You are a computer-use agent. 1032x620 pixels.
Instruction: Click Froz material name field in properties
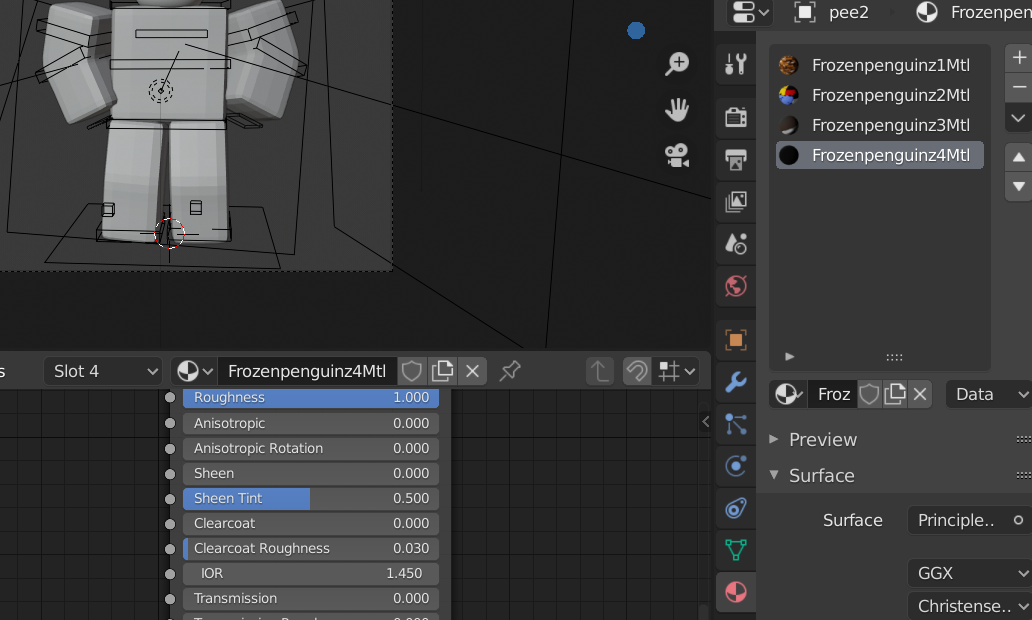tap(833, 394)
